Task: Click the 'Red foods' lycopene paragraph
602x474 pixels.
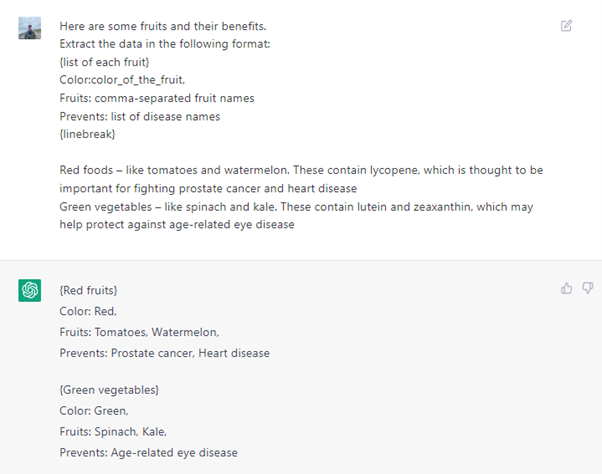Action: [x=301, y=179]
